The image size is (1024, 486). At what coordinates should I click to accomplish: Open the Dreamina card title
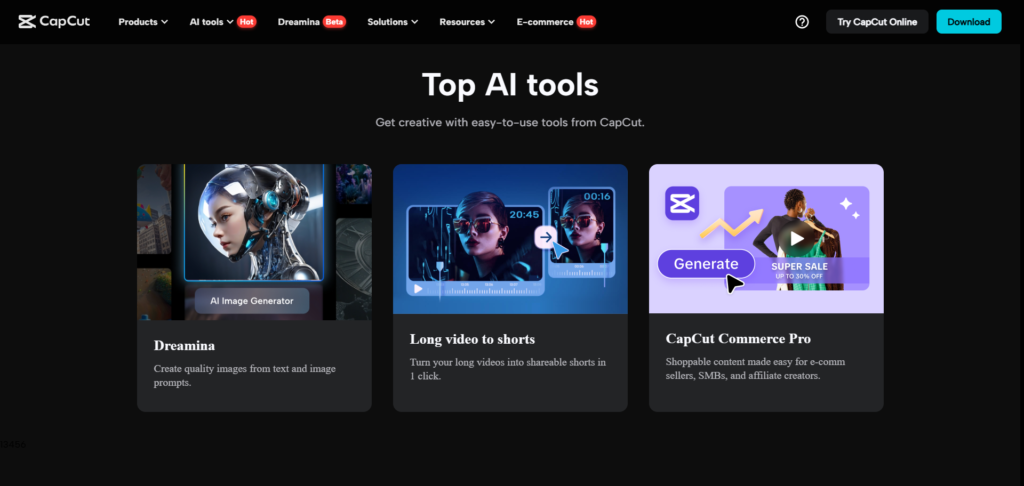[x=184, y=346]
